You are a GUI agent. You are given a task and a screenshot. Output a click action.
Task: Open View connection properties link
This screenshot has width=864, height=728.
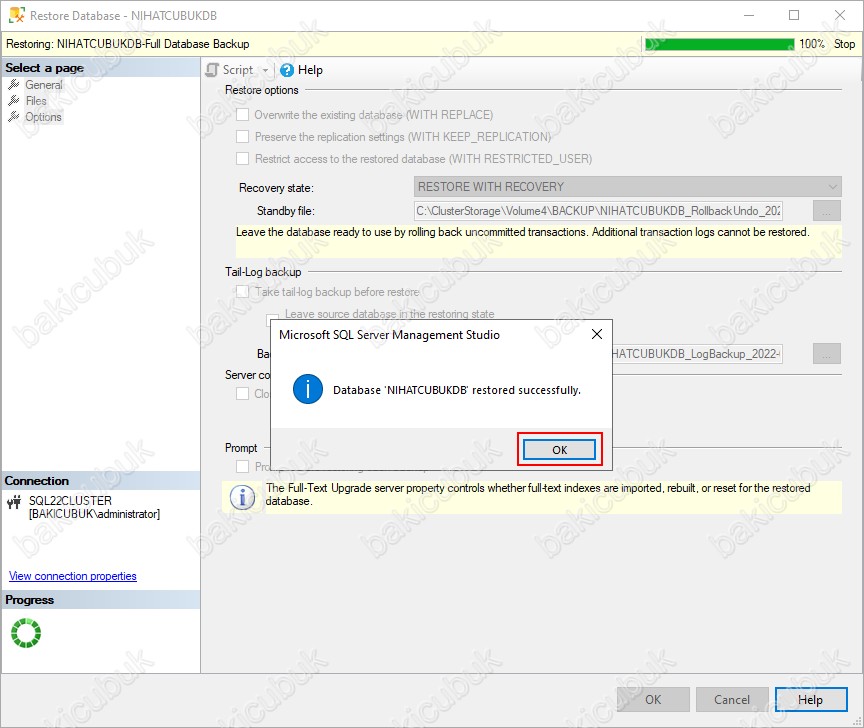click(x=72, y=576)
